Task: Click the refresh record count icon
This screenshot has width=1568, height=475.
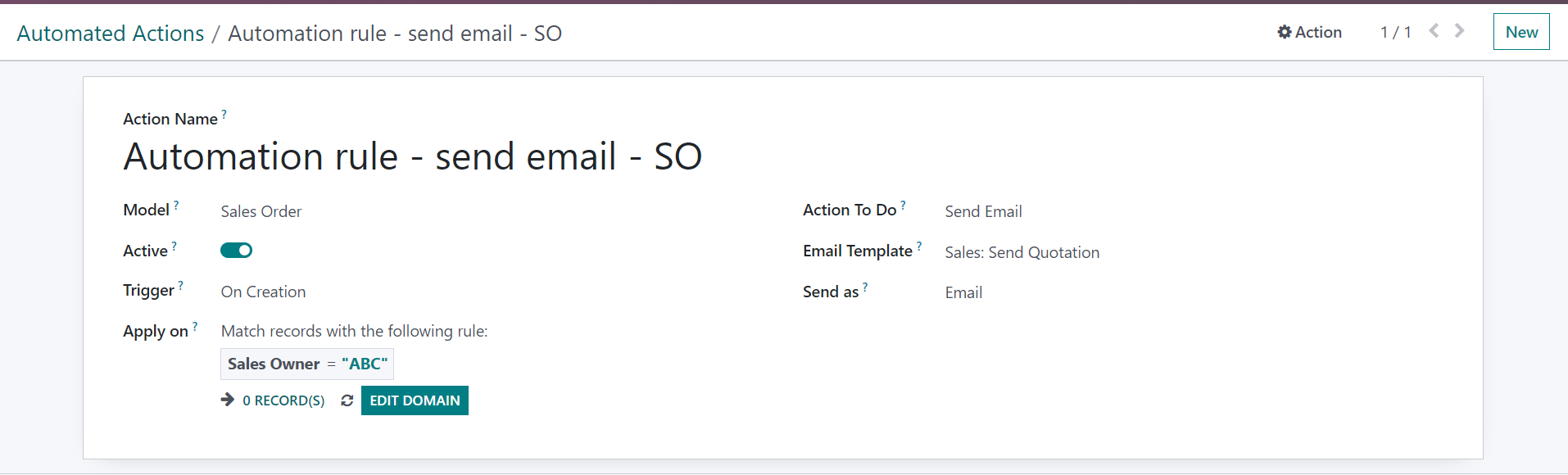Action: tap(347, 400)
